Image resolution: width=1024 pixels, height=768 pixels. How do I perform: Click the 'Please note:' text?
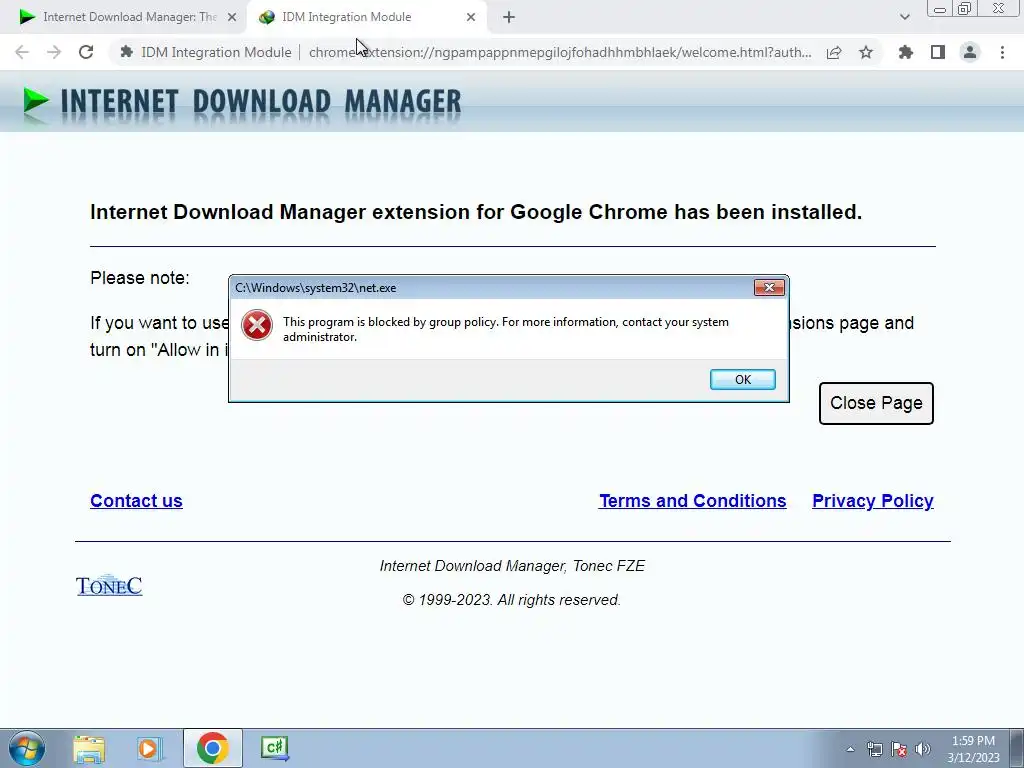[x=140, y=278]
